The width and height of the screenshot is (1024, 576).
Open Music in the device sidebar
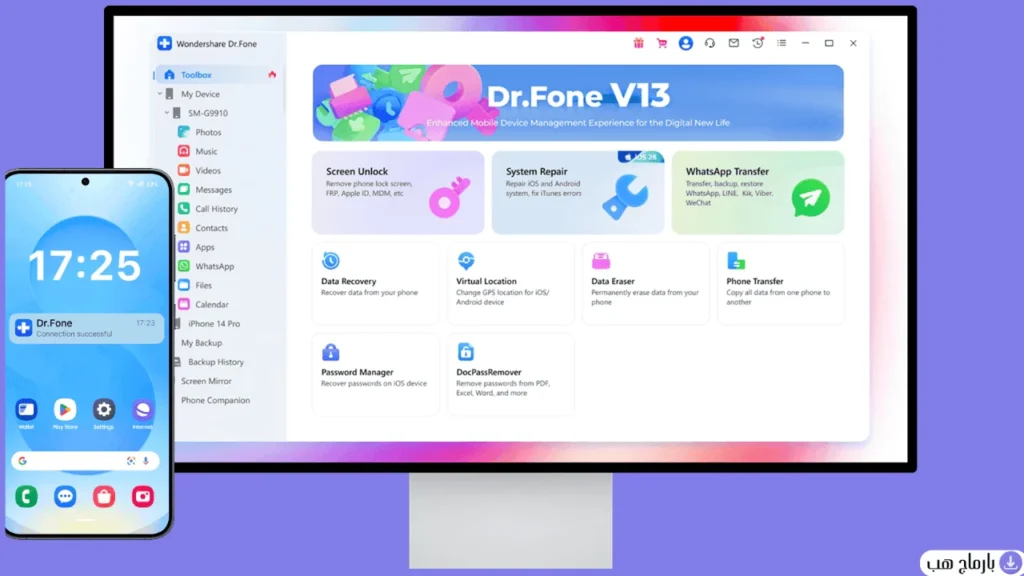(x=206, y=152)
